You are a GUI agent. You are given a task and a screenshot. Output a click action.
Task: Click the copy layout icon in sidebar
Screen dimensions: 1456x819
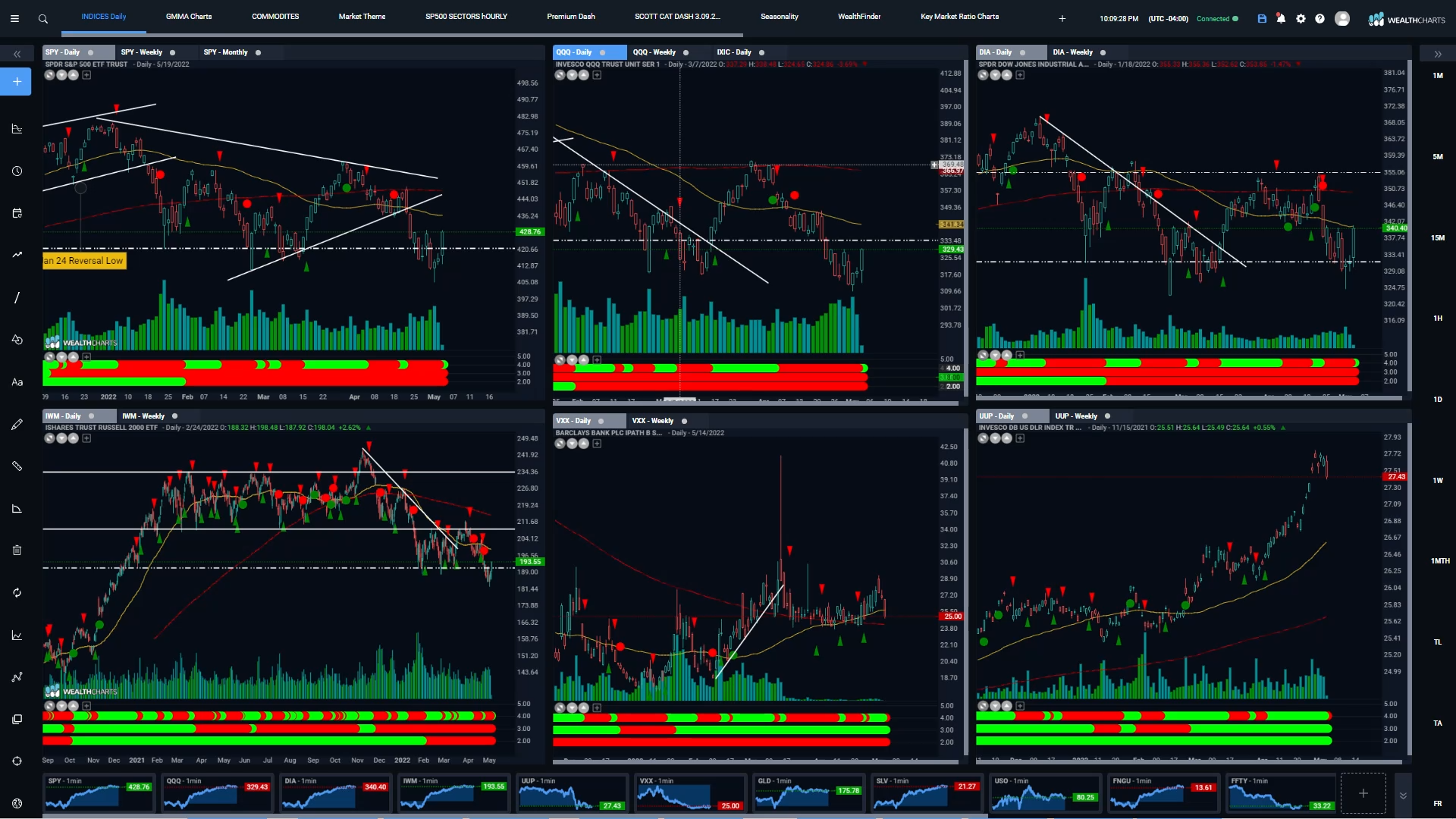coord(17,719)
